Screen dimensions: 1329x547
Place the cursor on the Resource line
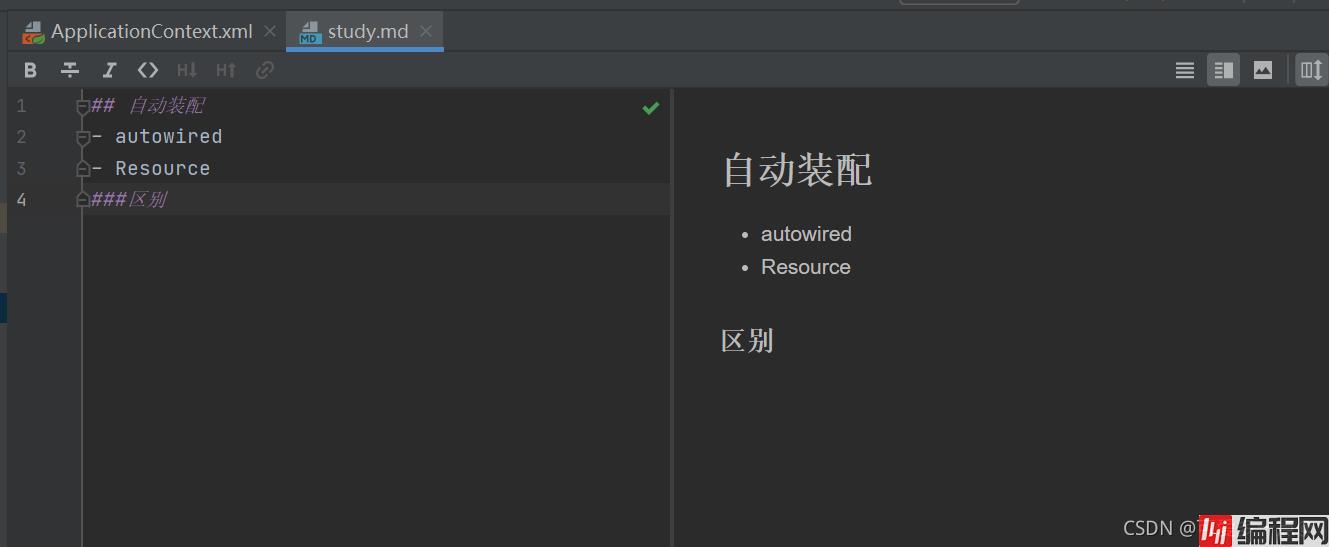click(x=162, y=168)
